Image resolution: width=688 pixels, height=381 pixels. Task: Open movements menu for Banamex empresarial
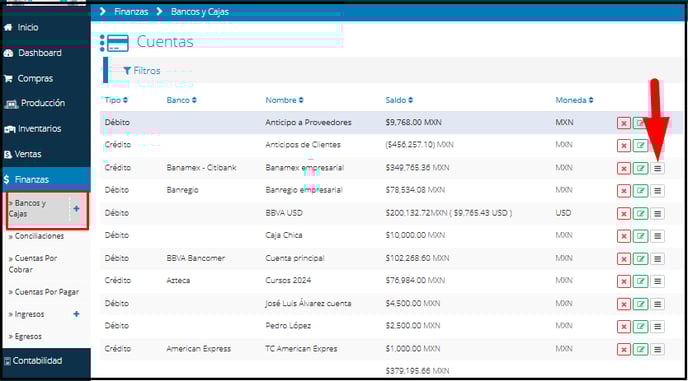point(657,168)
